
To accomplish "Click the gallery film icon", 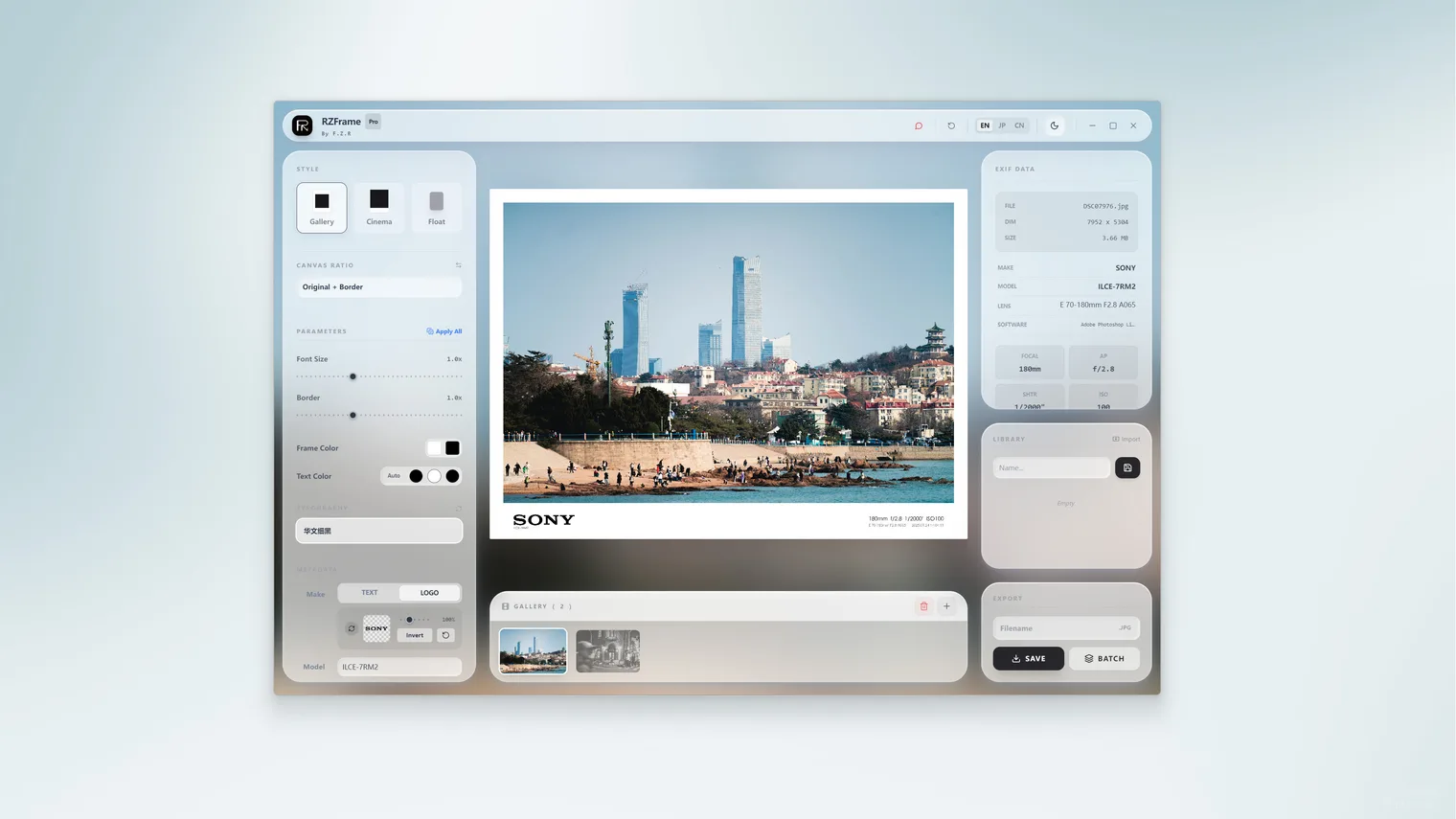I will tap(505, 606).
